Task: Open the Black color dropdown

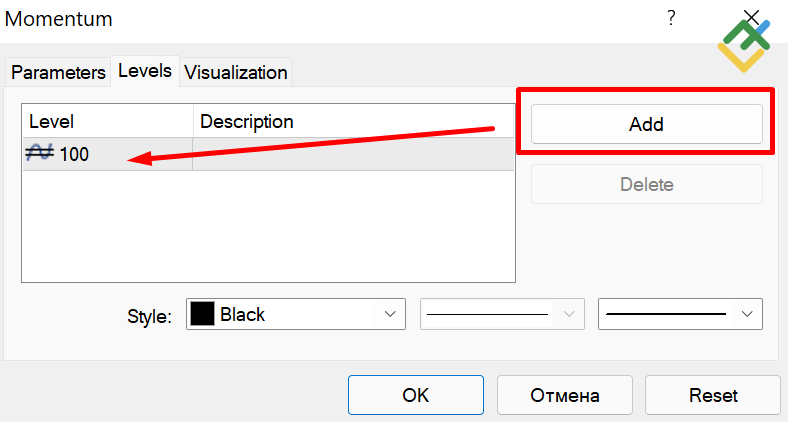Action: pyautogui.click(x=390, y=314)
